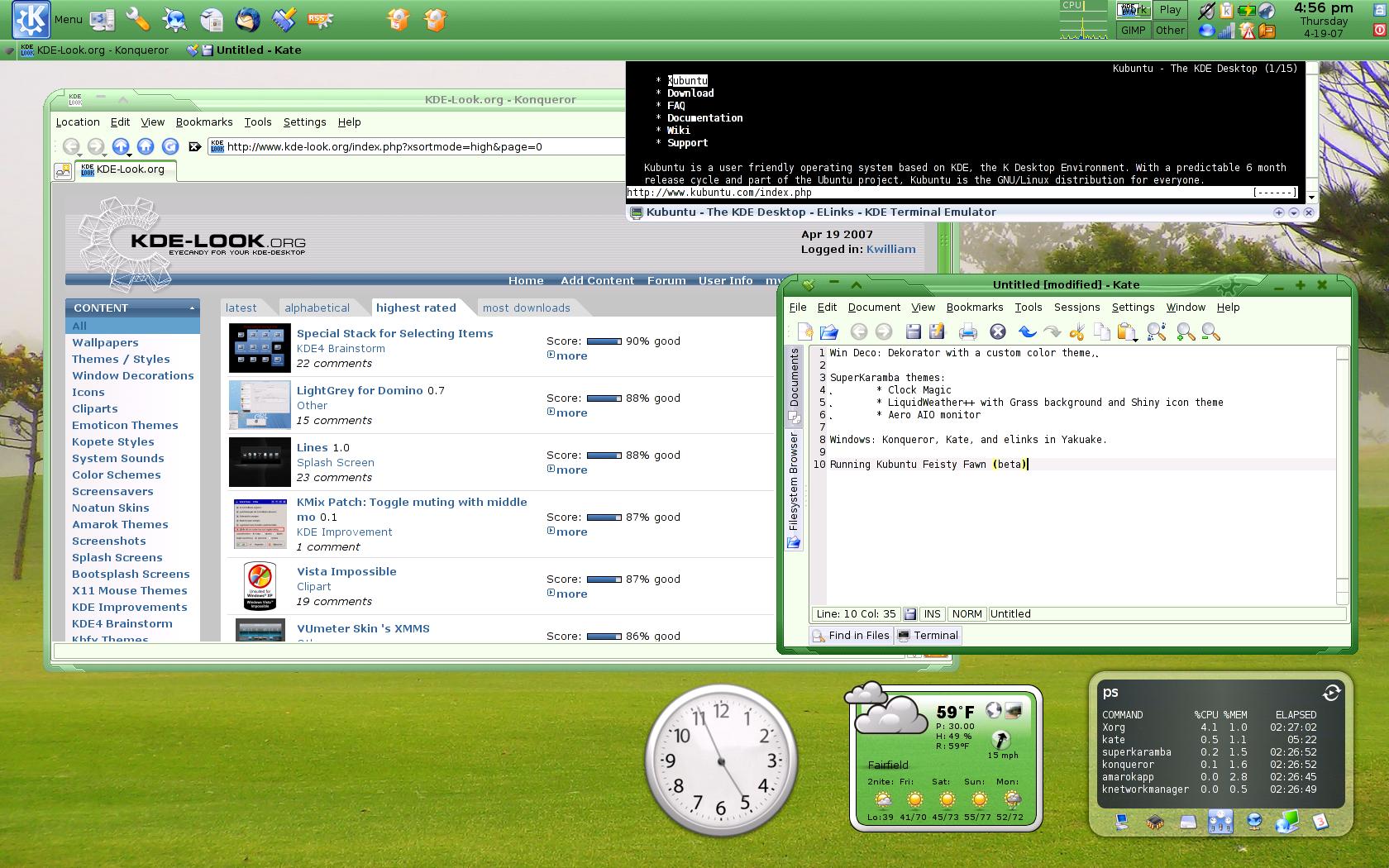
Task: Zoom in using Kate magnifier plus icon
Action: [x=1186, y=331]
